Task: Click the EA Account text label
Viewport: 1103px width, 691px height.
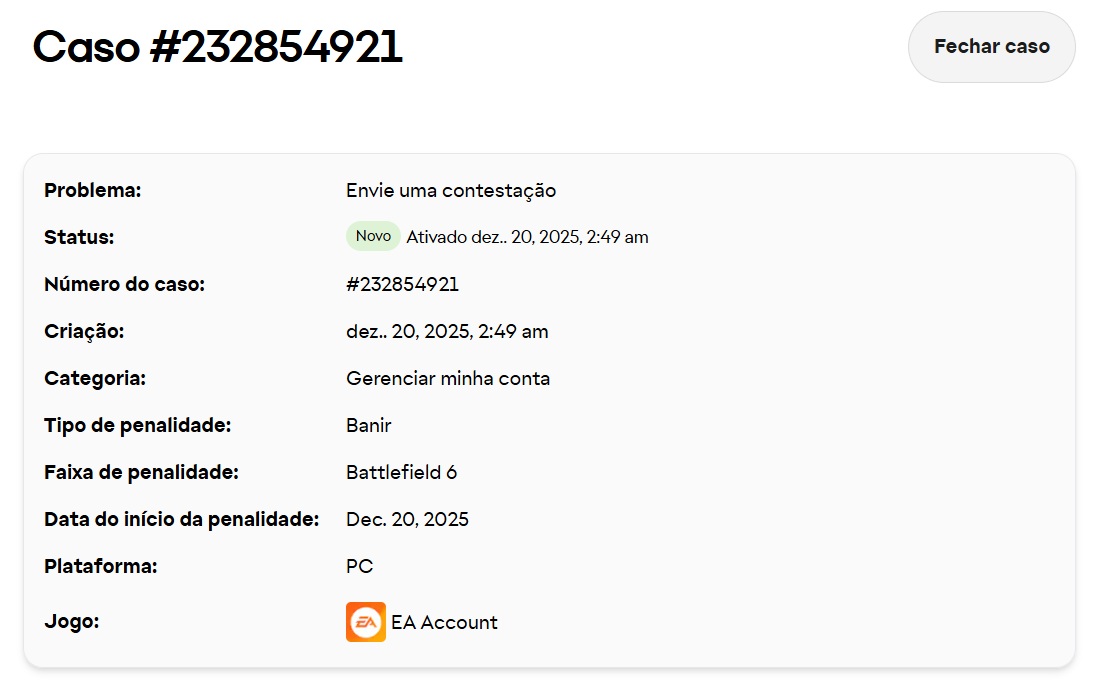Action: [444, 622]
